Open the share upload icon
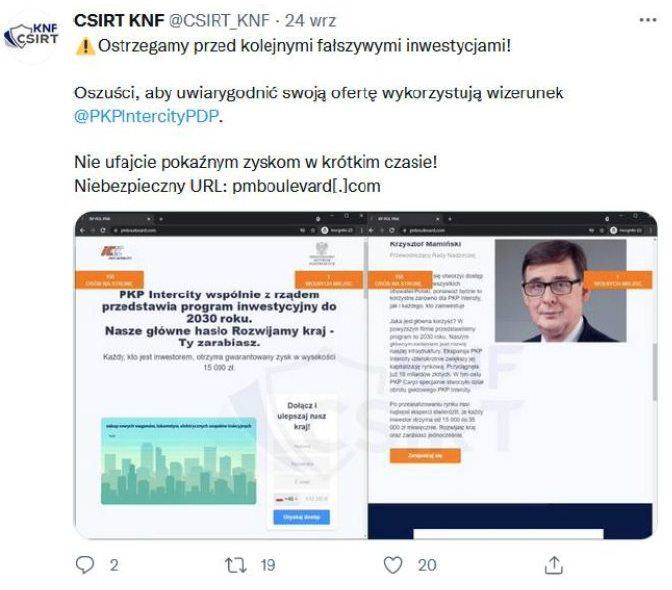 click(x=553, y=565)
